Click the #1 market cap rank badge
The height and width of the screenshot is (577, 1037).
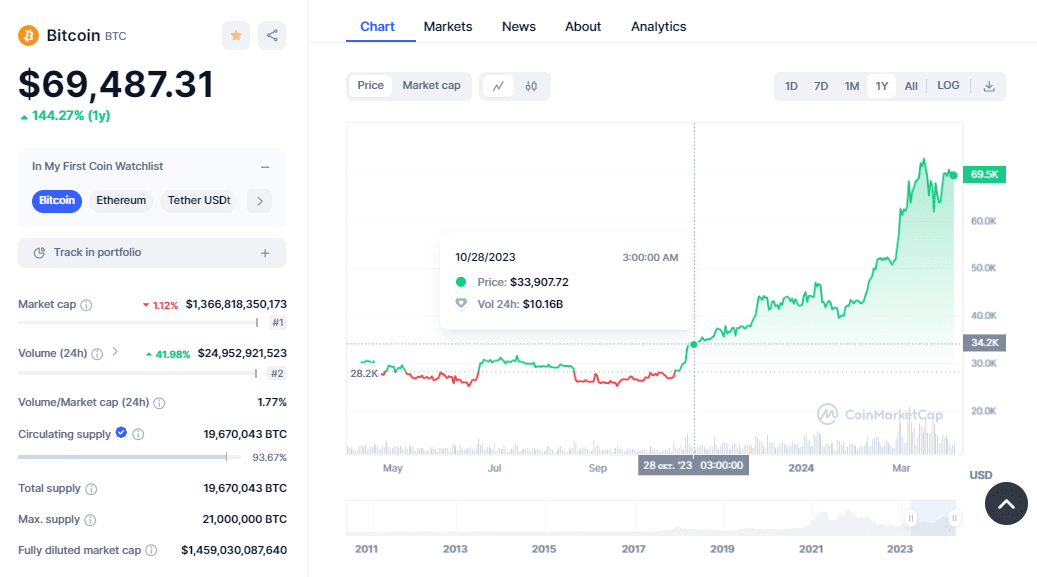tap(278, 323)
